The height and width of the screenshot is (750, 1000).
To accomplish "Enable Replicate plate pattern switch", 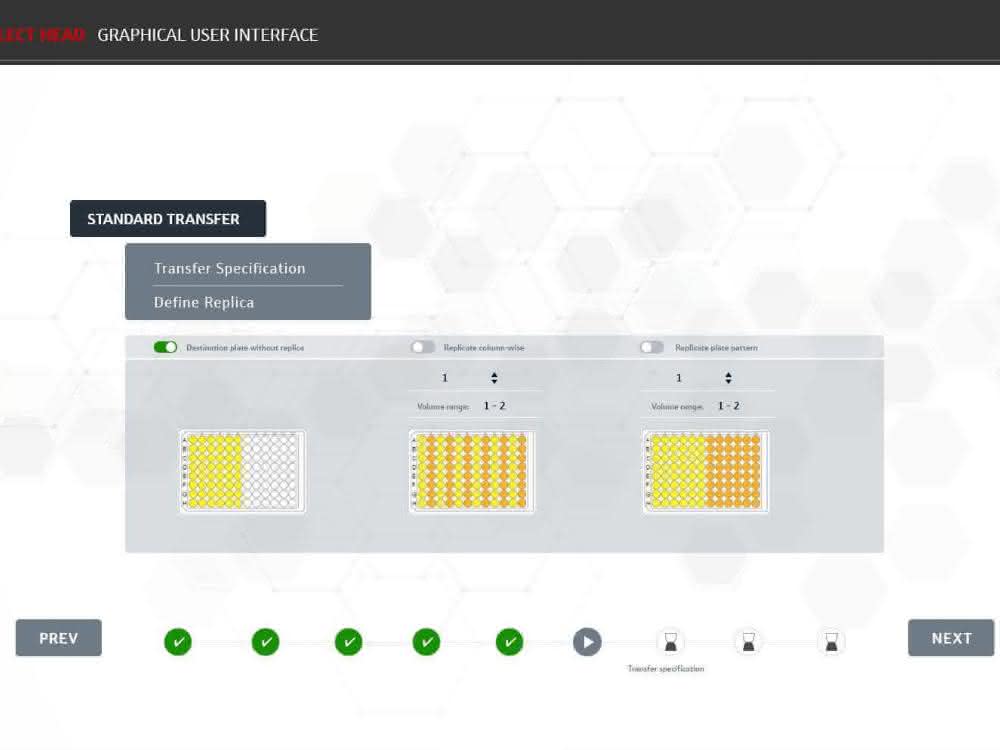I will [652, 347].
